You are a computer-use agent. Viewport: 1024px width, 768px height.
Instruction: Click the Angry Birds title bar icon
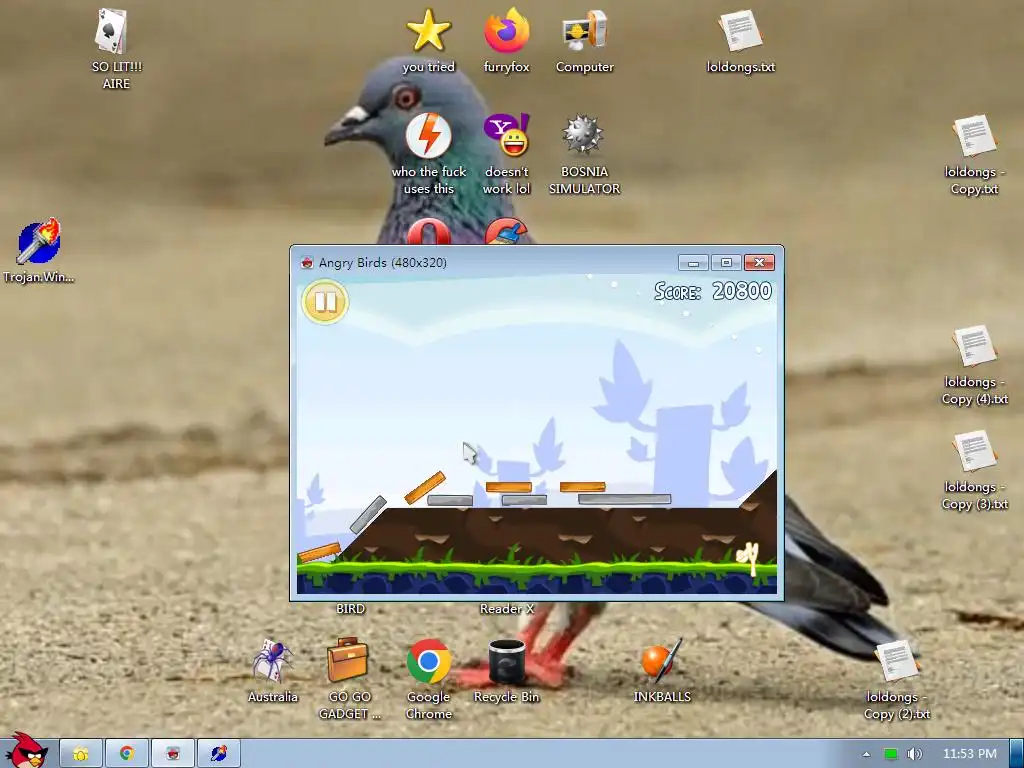[307, 263]
